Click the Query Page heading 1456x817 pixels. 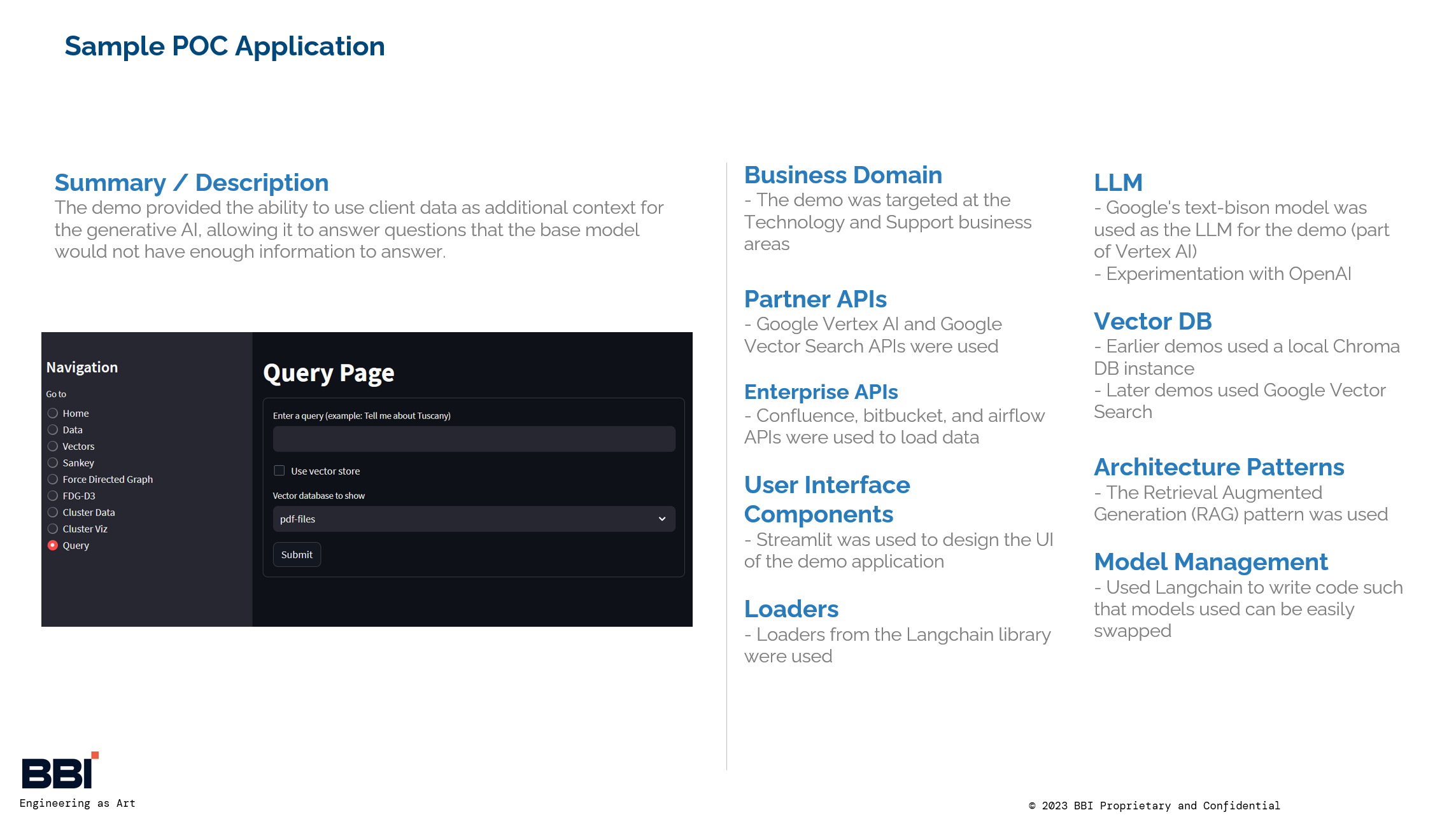(x=329, y=374)
